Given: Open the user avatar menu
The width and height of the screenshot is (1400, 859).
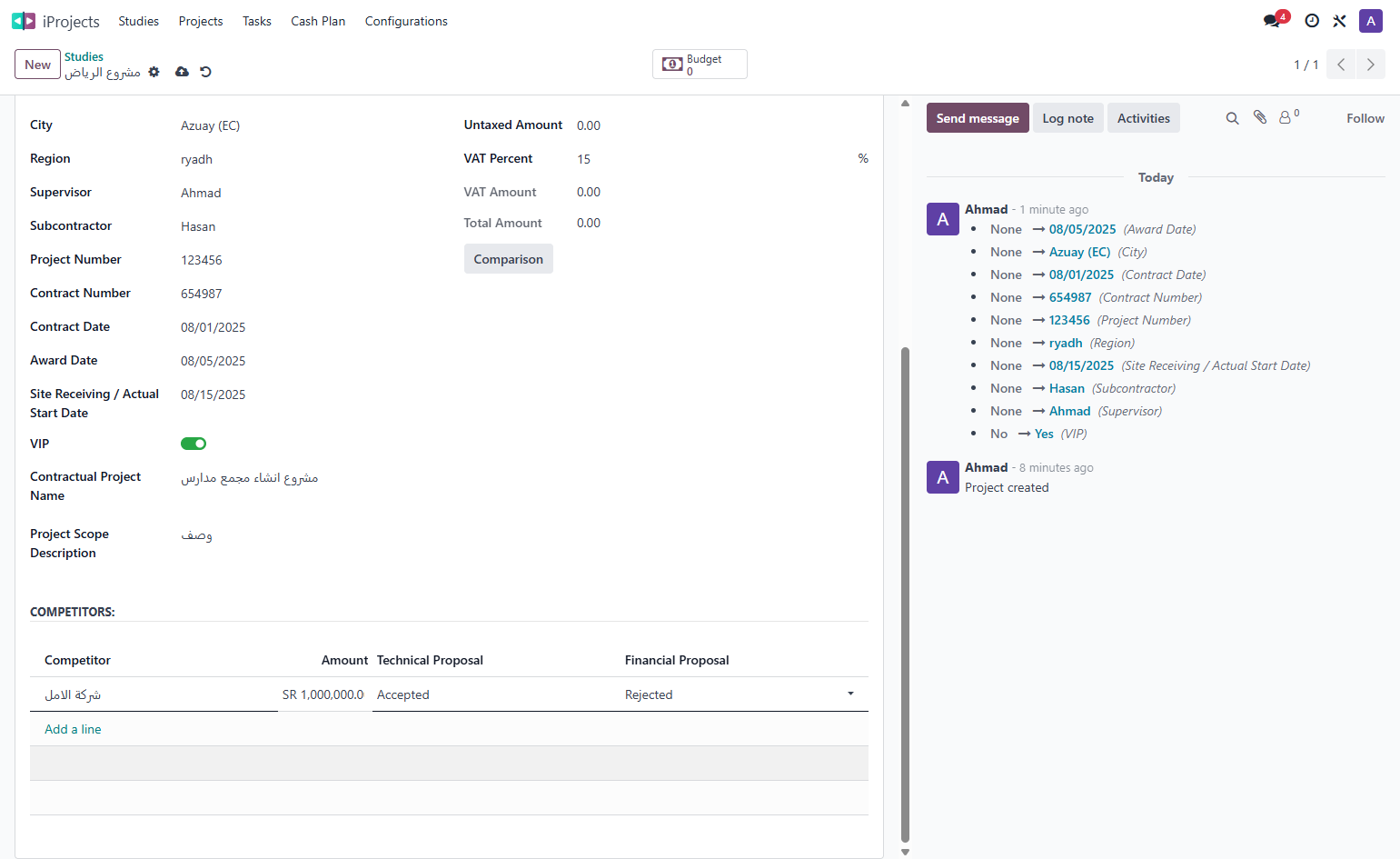Looking at the screenshot, I should 1371,21.
